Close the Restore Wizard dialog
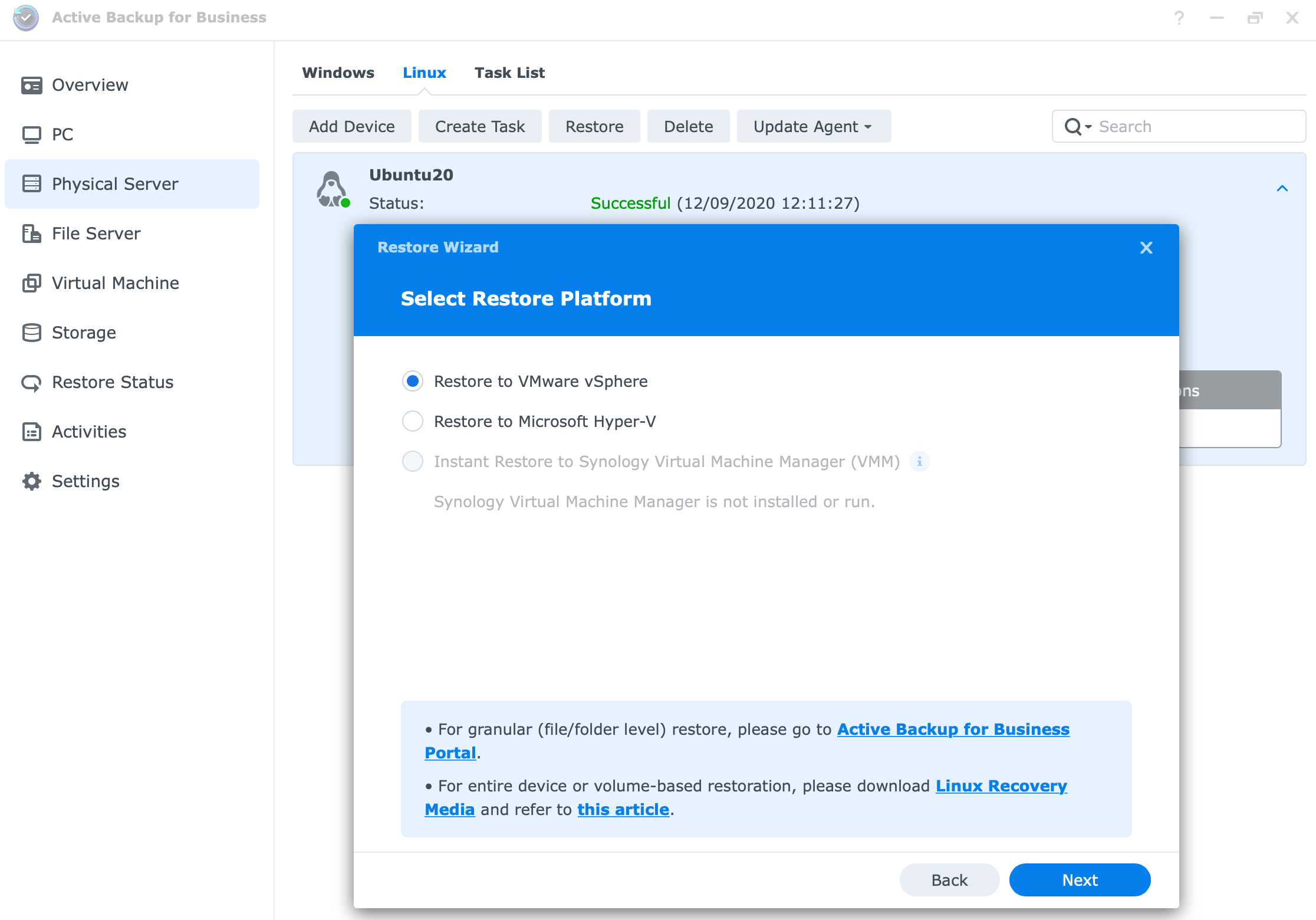 (1146, 248)
